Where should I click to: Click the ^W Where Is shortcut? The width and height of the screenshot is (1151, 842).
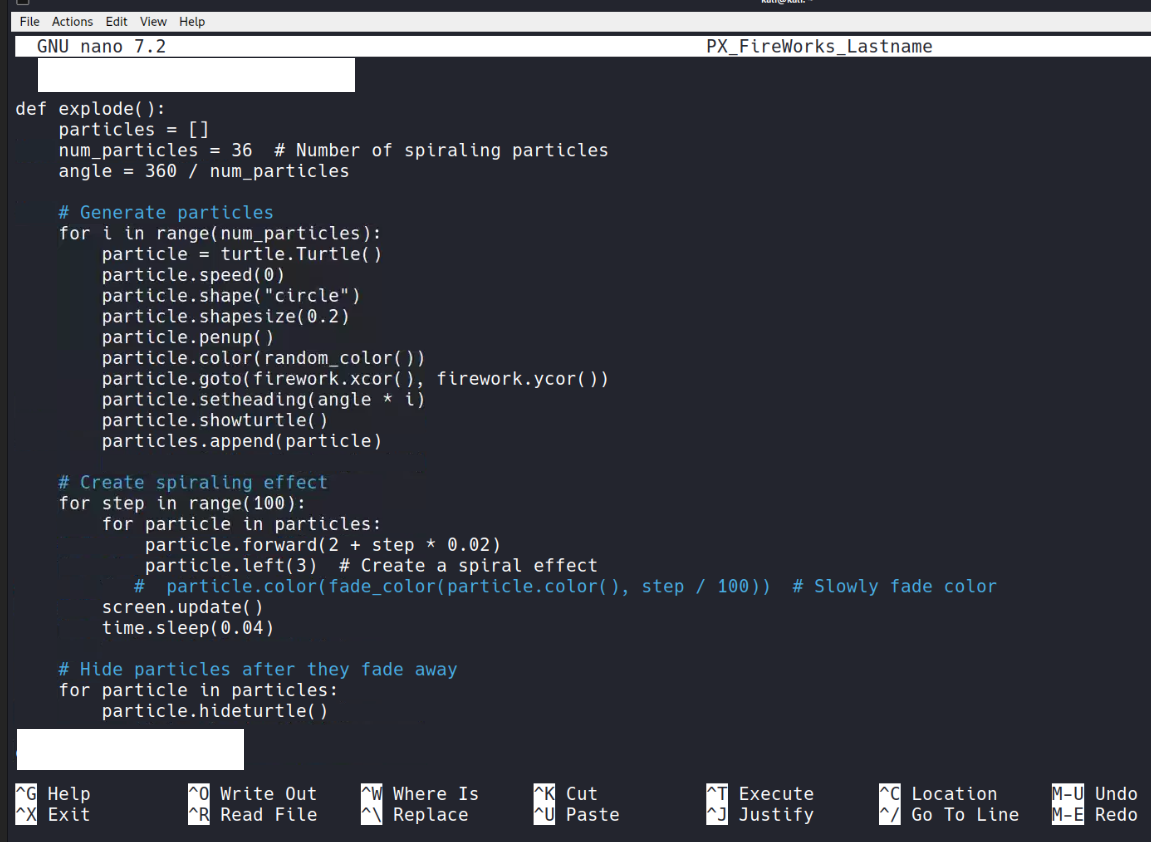(420, 794)
